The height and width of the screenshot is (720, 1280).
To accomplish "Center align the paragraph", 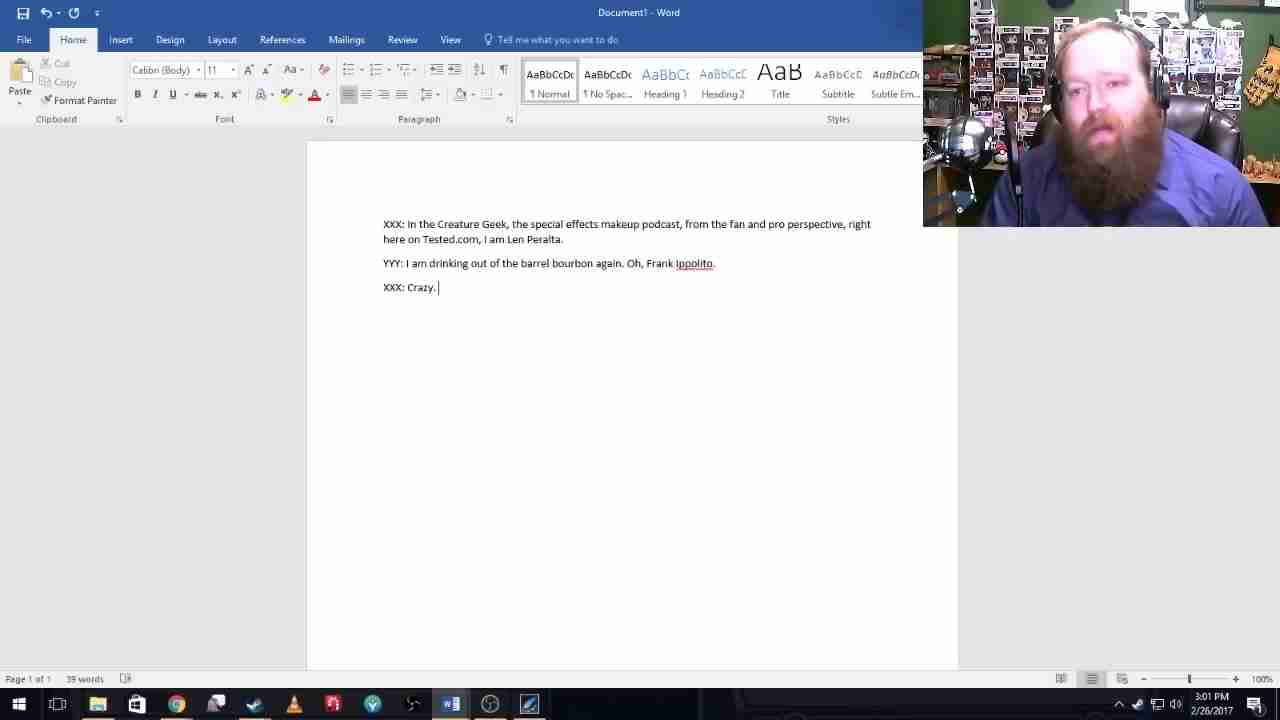I will pos(366,94).
